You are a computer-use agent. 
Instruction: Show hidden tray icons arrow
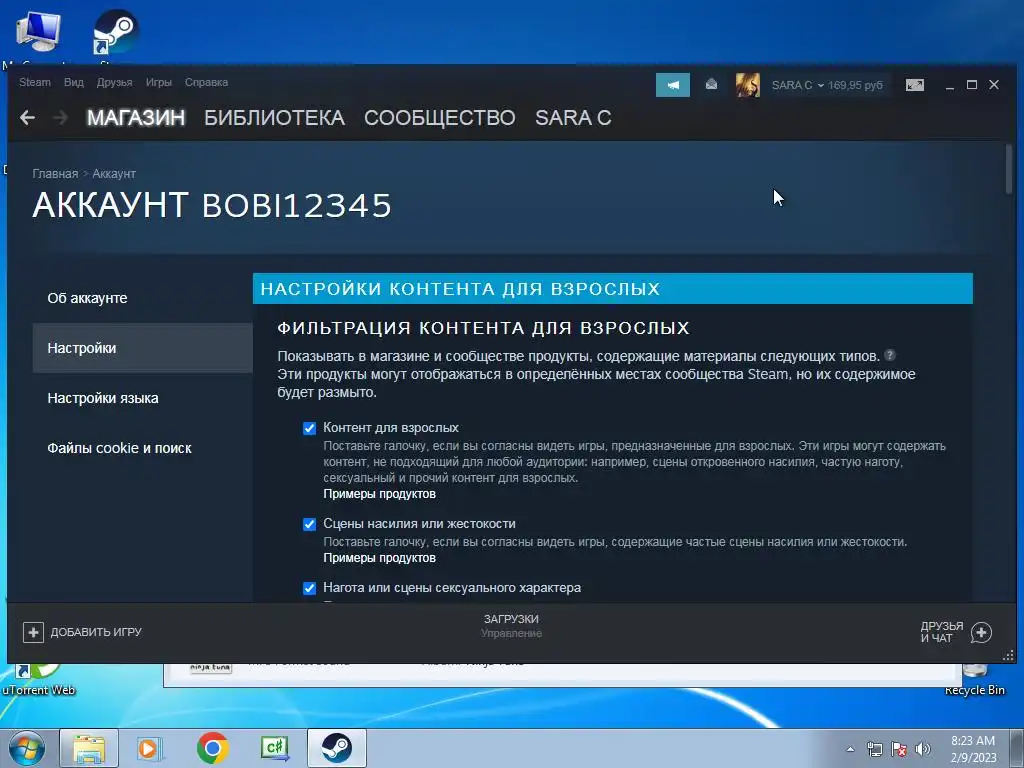850,749
